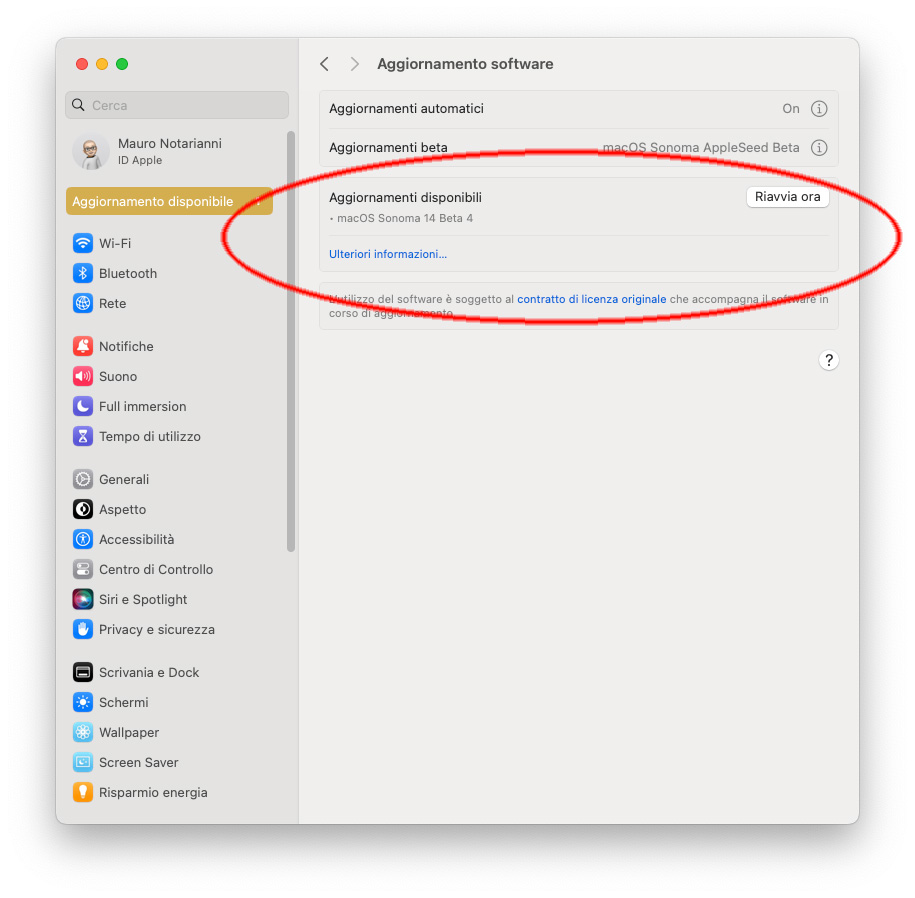Minimize the window with yellow button
Screen dimensions: 915x898
[102, 64]
